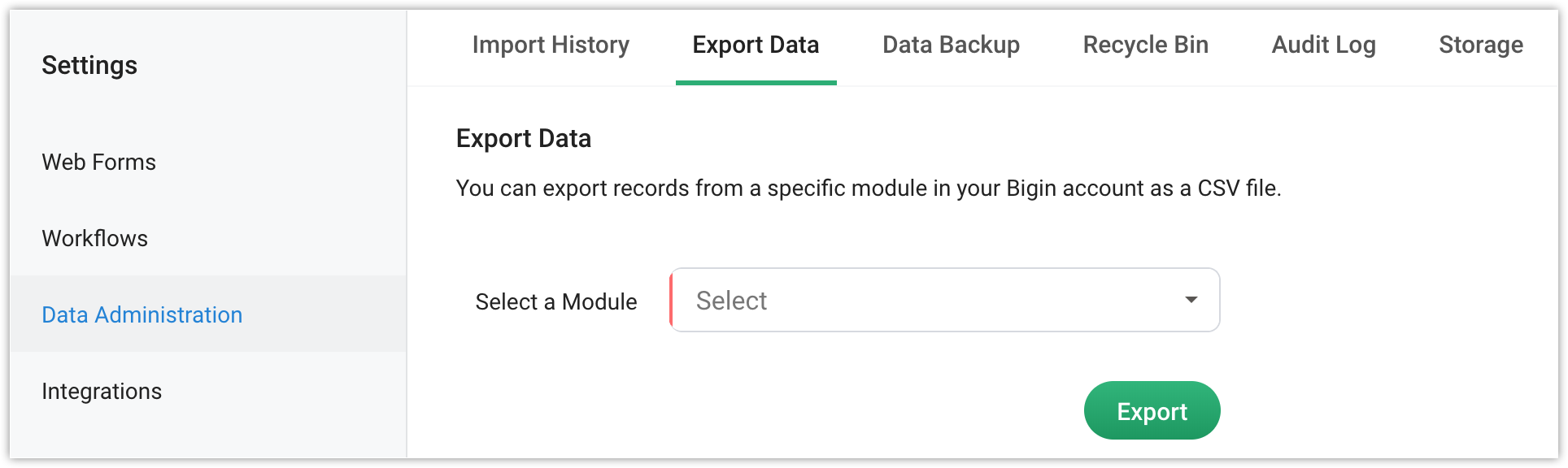Switch to the Export Data tab
1568x468 pixels.
(x=756, y=45)
